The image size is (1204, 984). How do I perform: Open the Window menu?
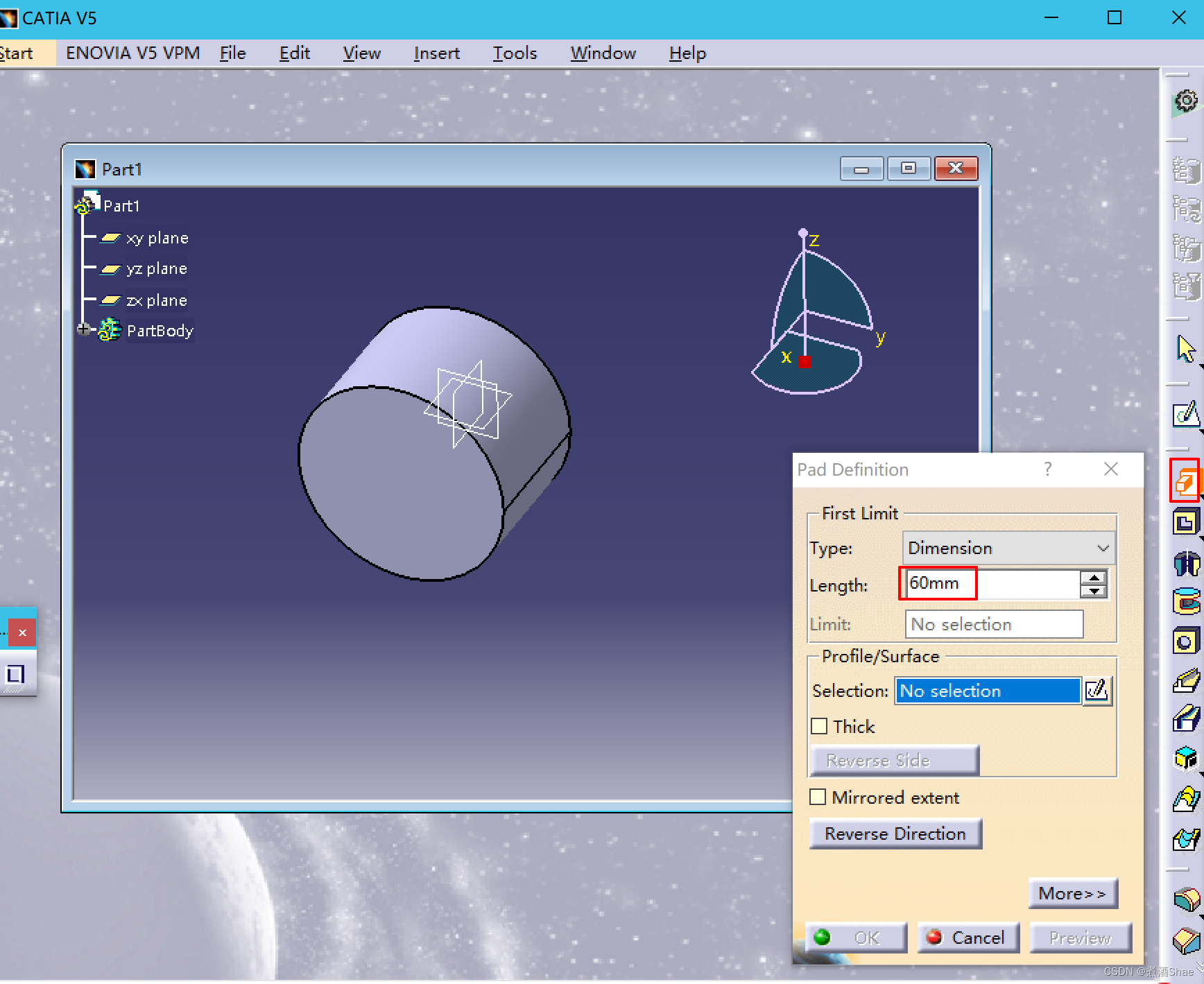click(x=603, y=53)
